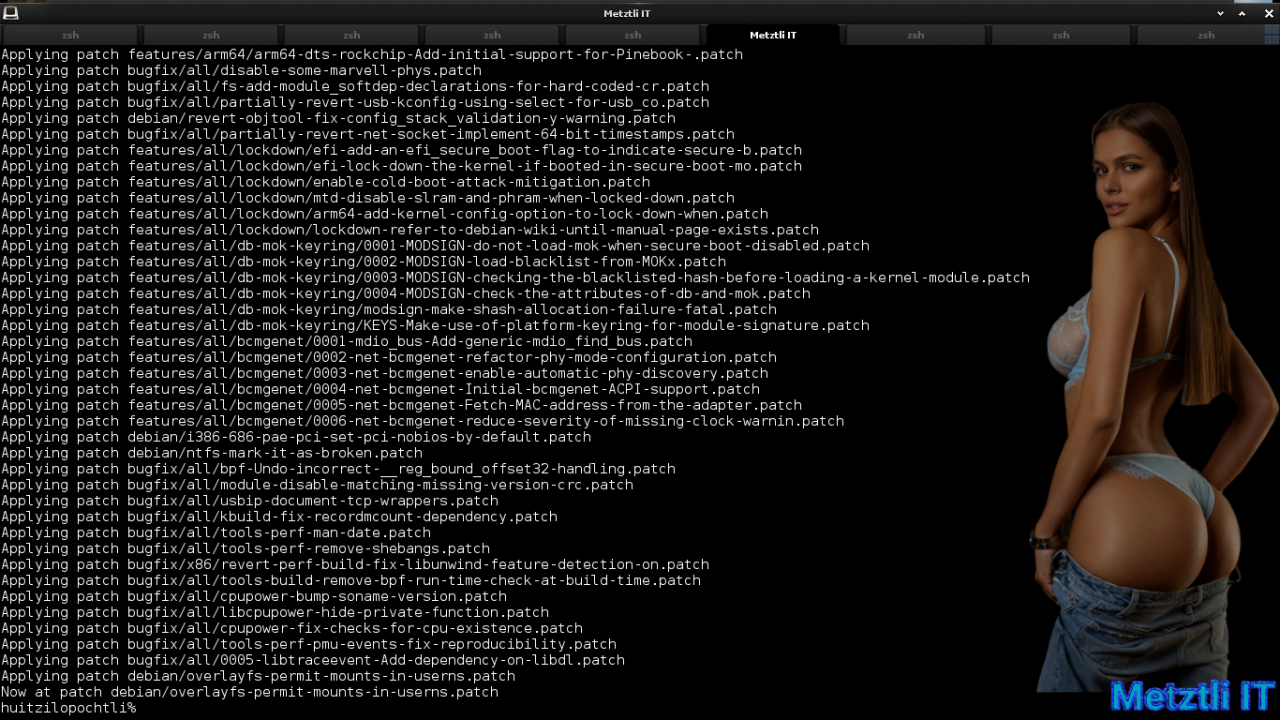
Task: Click the cpupower-bump-soname-version.patch line
Action: (254, 597)
